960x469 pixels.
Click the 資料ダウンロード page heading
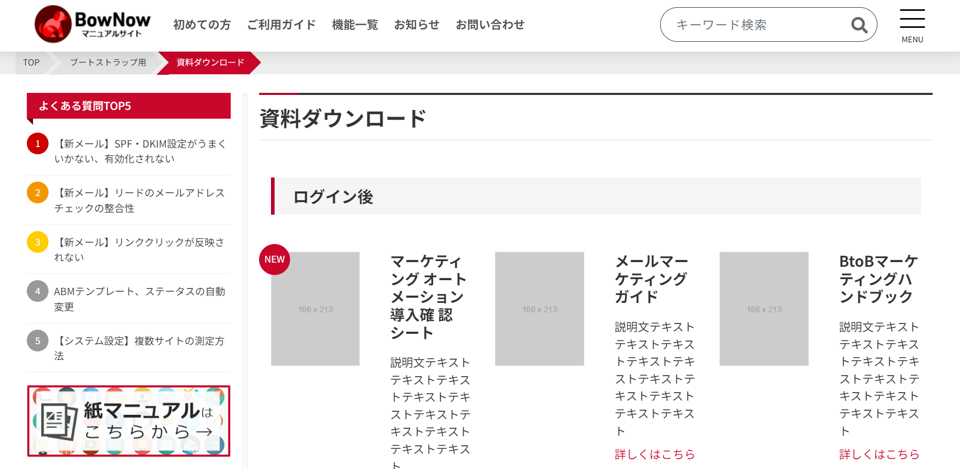click(343, 118)
